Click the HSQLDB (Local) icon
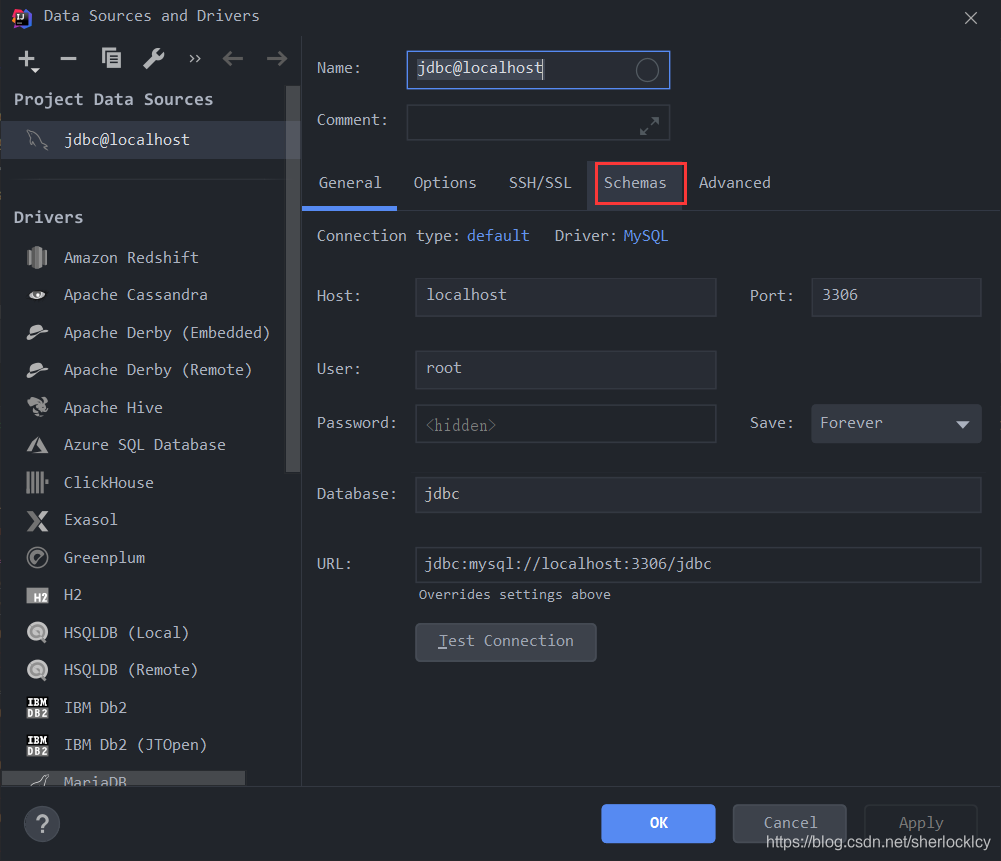This screenshot has height=861, width=1001. pyautogui.click(x=37, y=633)
